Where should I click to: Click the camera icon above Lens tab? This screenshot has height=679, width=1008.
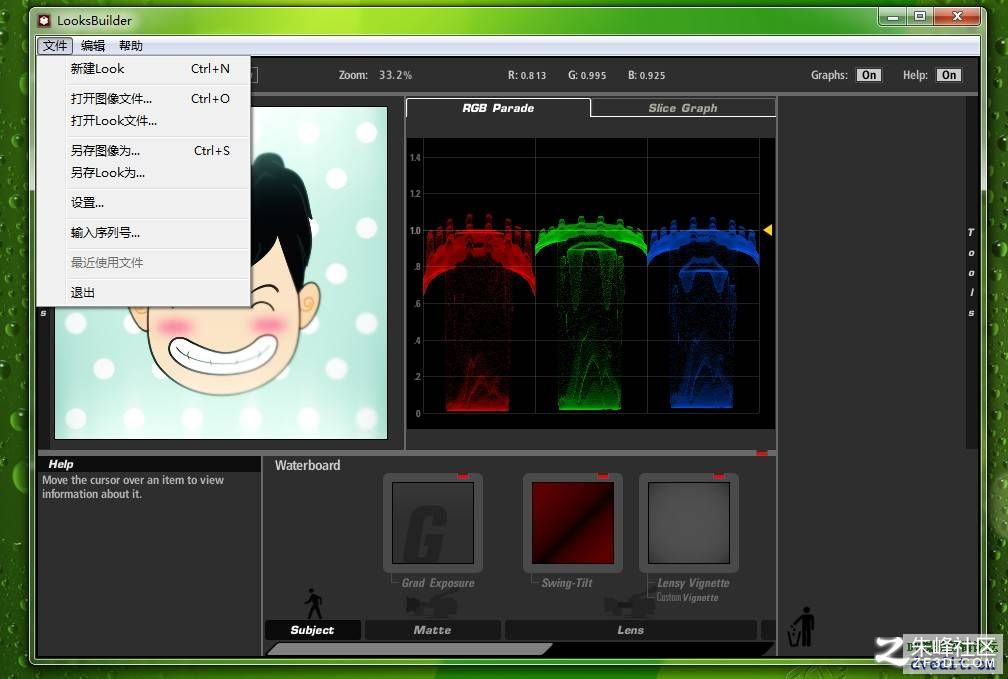[630, 606]
